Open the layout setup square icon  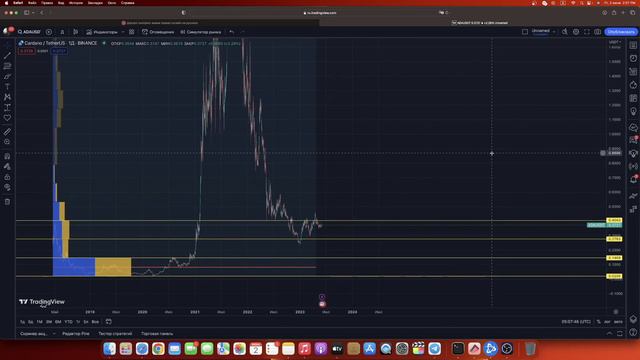coord(525,31)
